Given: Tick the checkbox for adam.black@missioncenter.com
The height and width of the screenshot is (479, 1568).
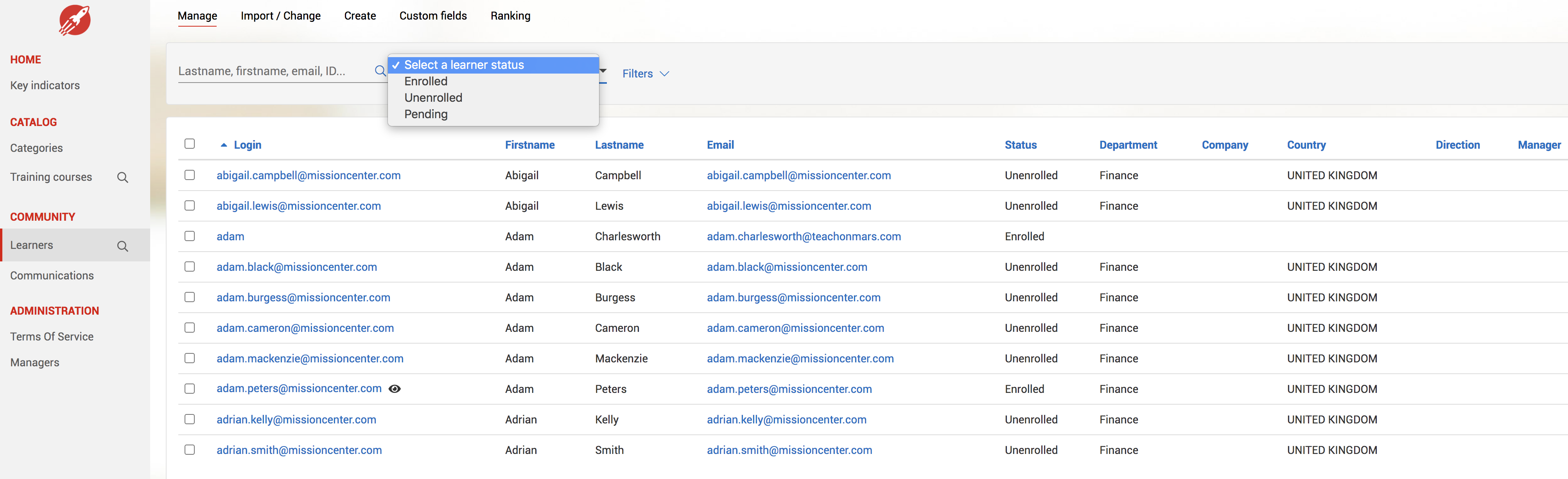Looking at the screenshot, I should (189, 267).
